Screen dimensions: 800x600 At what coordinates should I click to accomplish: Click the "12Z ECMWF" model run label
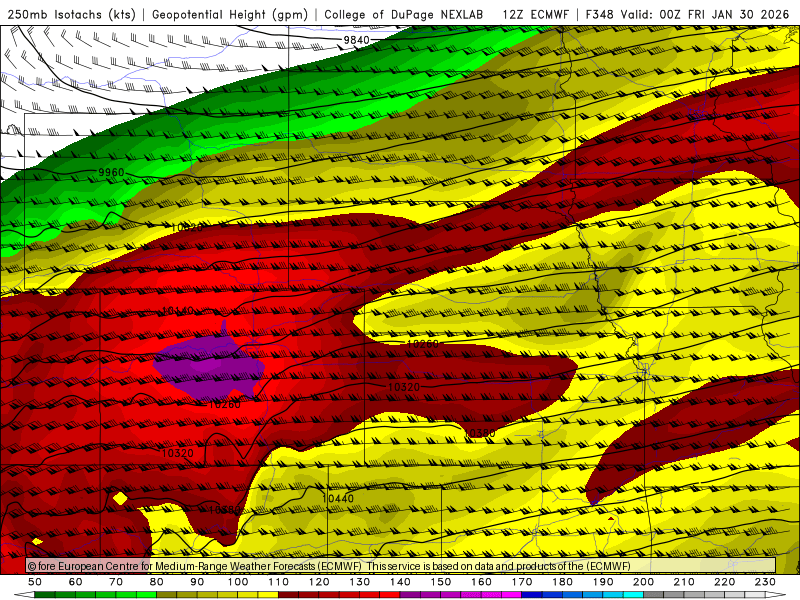535,14
